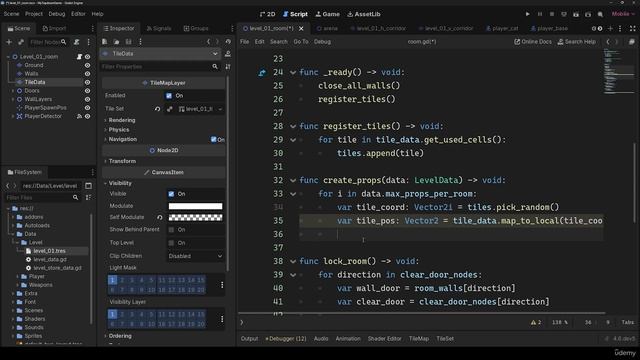
Task: Click the inspector property tools icon
Action: 228,66
